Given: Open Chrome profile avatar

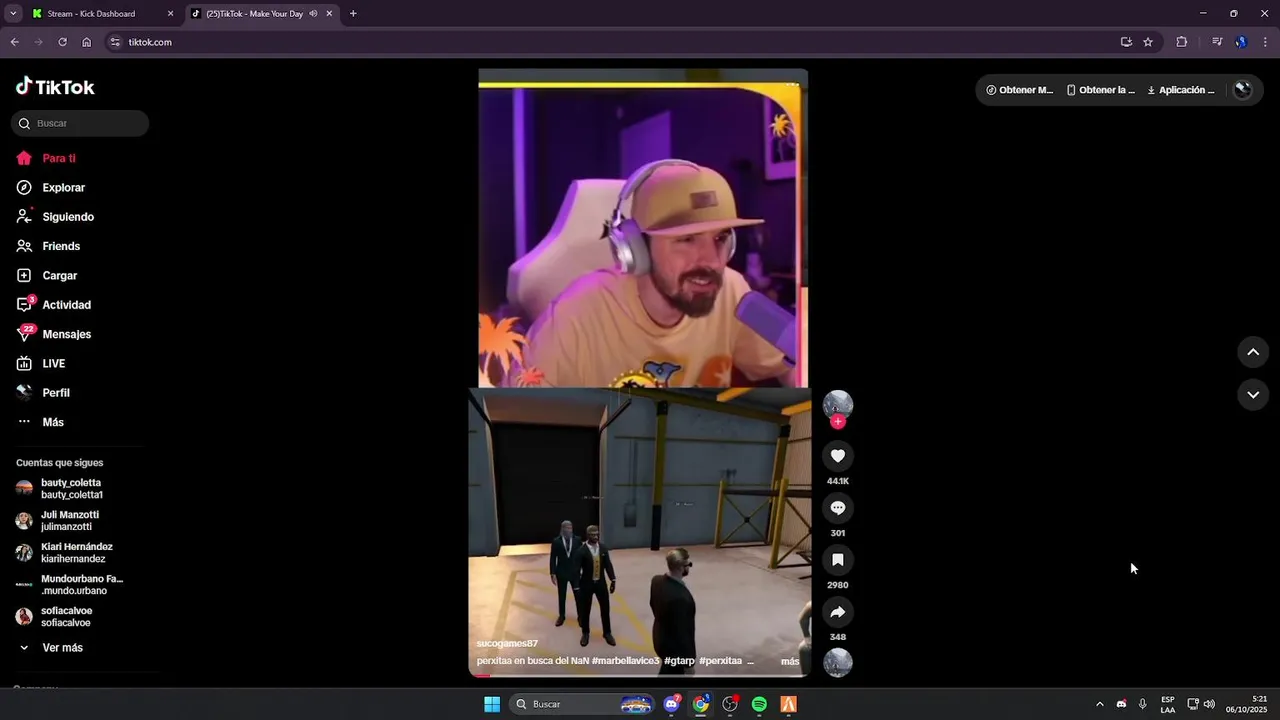Looking at the screenshot, I should coord(1241,42).
